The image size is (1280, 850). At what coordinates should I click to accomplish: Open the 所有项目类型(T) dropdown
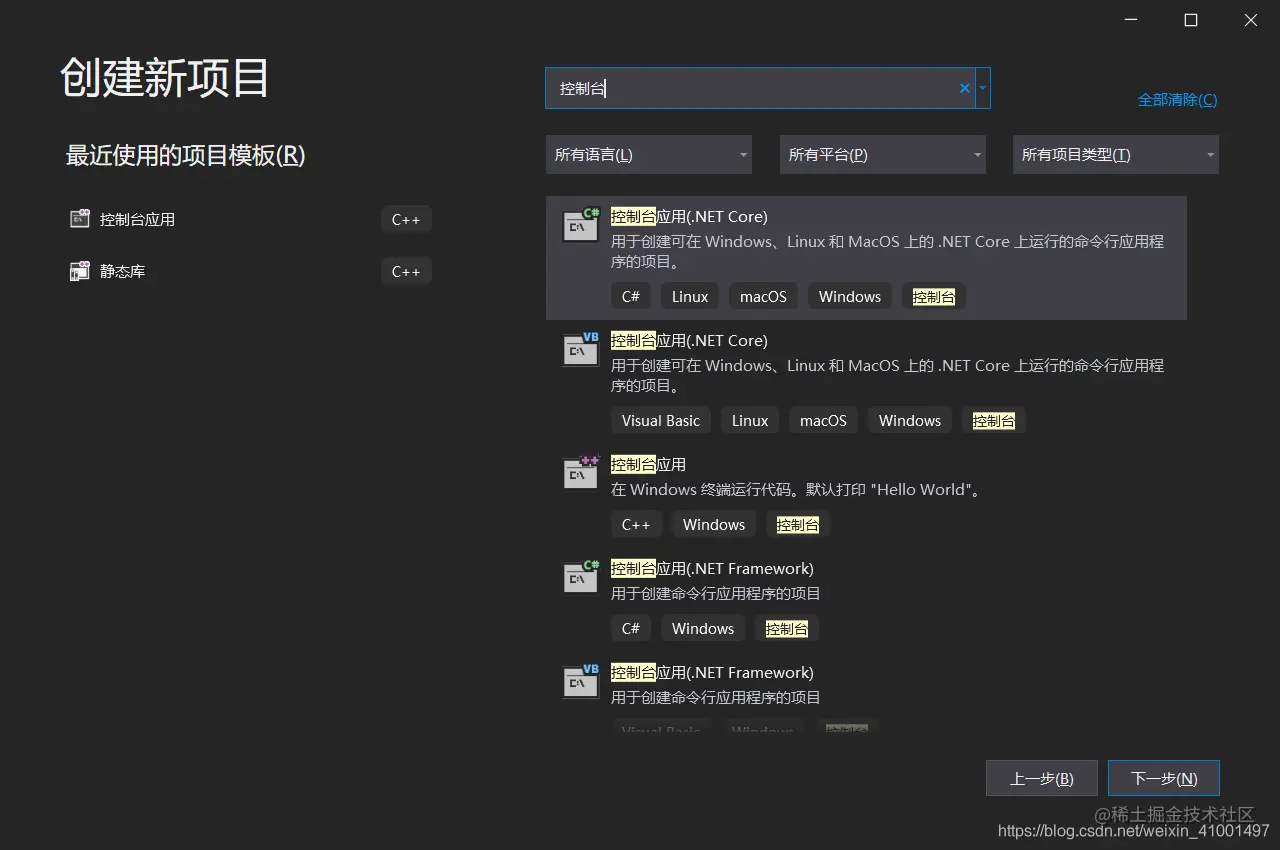(1115, 154)
